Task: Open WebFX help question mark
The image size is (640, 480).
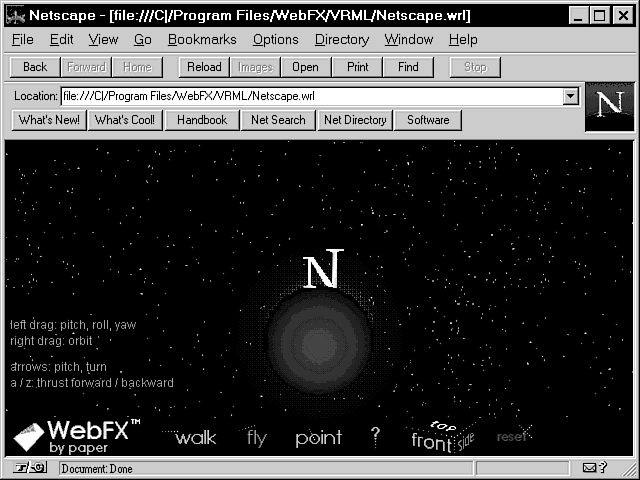Action: point(376,436)
